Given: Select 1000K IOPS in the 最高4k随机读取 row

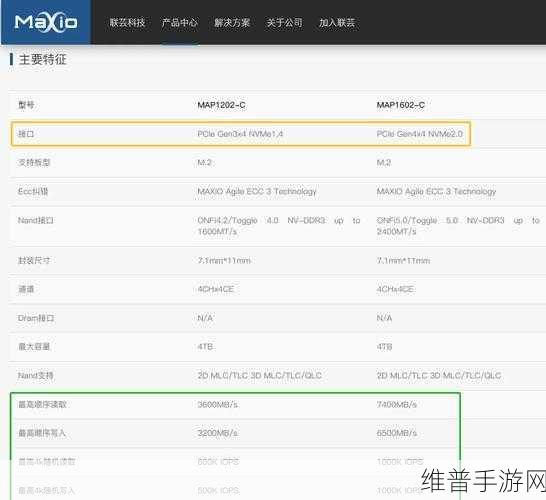Looking at the screenshot, I should [400, 462].
